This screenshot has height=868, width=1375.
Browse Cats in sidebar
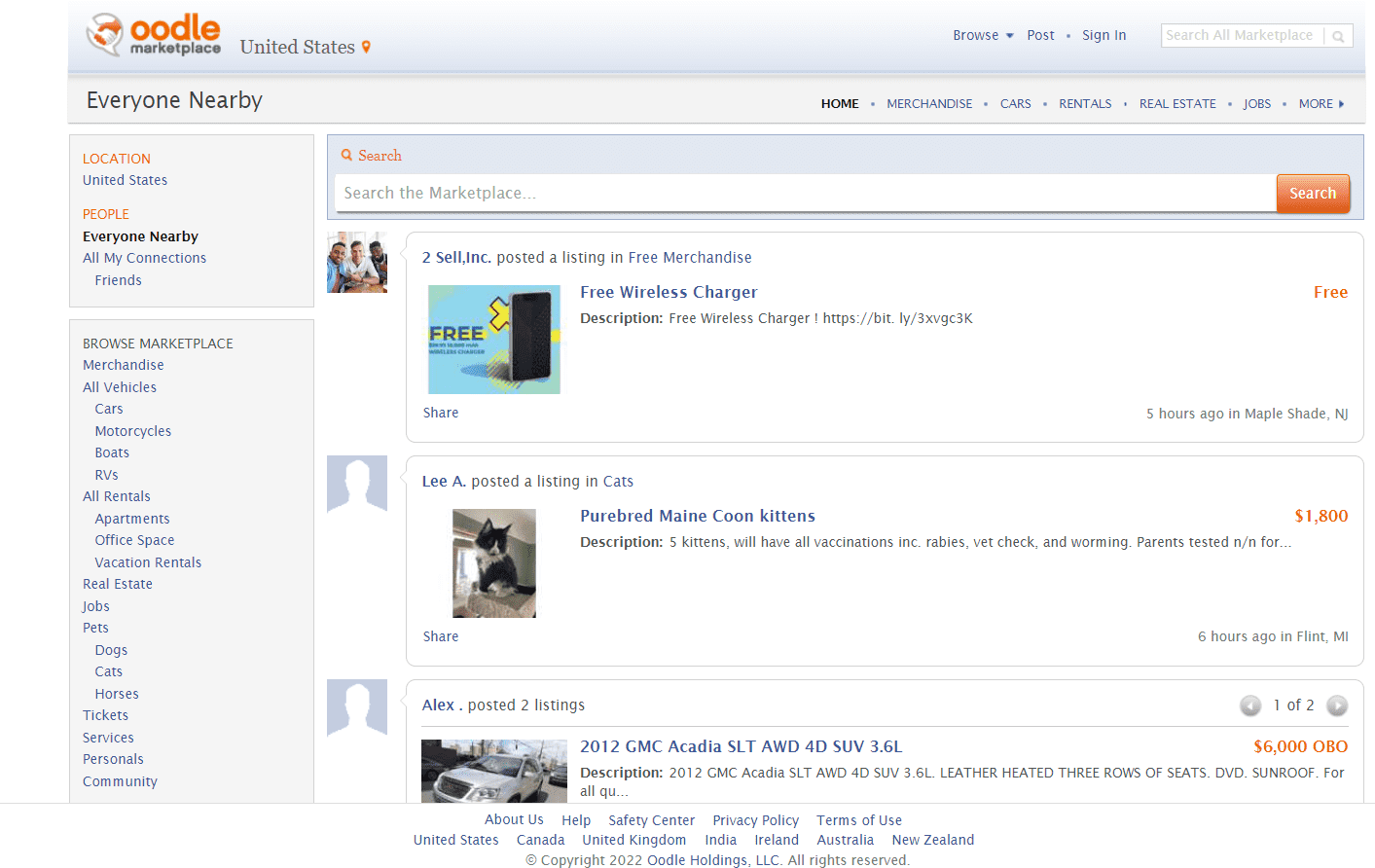[108, 671]
